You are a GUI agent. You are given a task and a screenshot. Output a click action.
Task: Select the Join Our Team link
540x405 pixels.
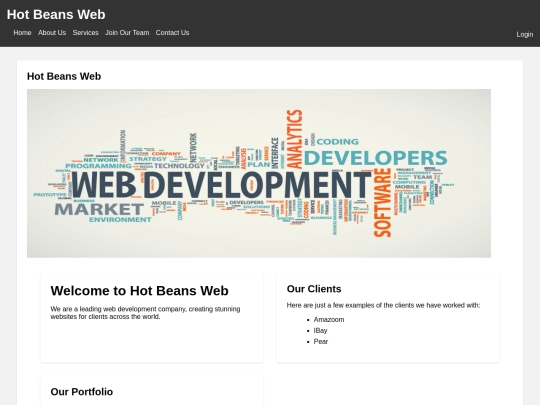127,33
